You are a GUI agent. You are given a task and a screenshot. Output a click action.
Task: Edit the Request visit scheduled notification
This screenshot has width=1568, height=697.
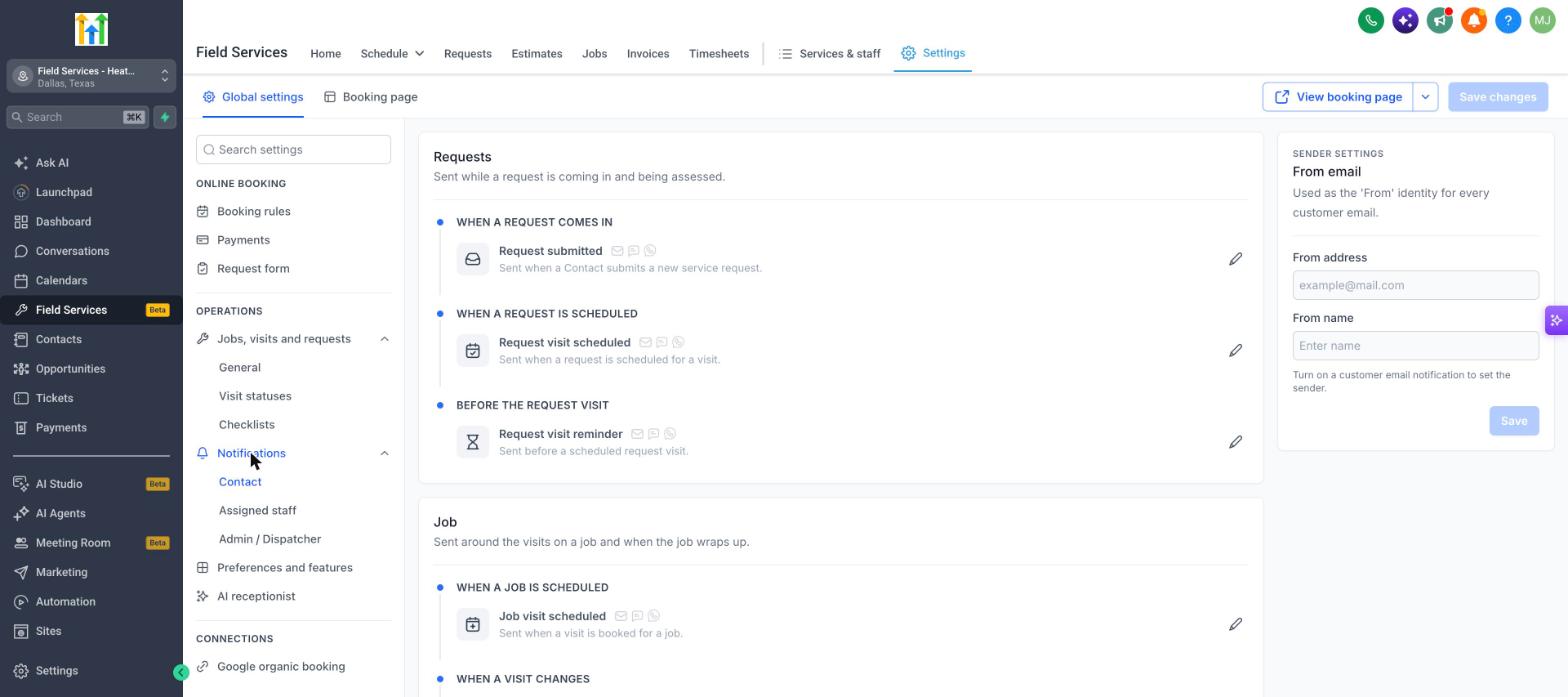pos(1235,351)
